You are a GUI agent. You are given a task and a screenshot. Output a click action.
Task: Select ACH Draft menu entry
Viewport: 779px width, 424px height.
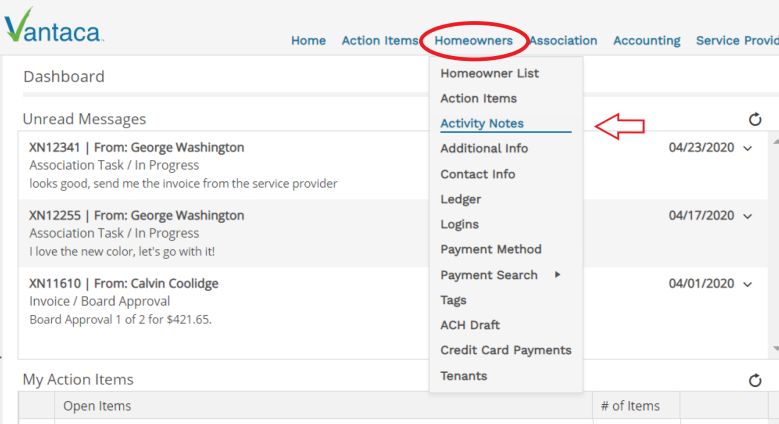470,325
